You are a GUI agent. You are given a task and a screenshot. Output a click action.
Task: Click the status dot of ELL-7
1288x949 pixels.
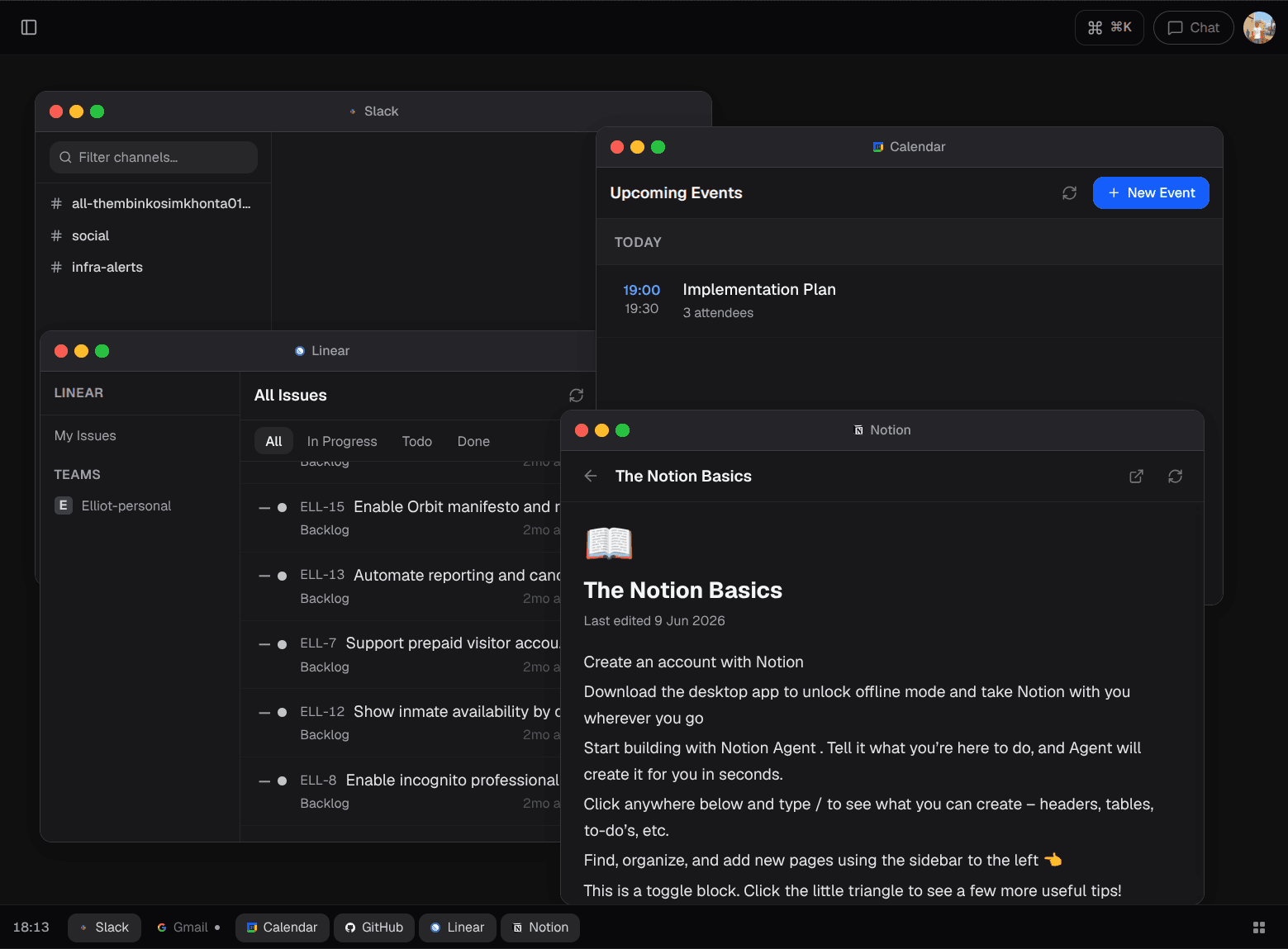click(x=283, y=644)
